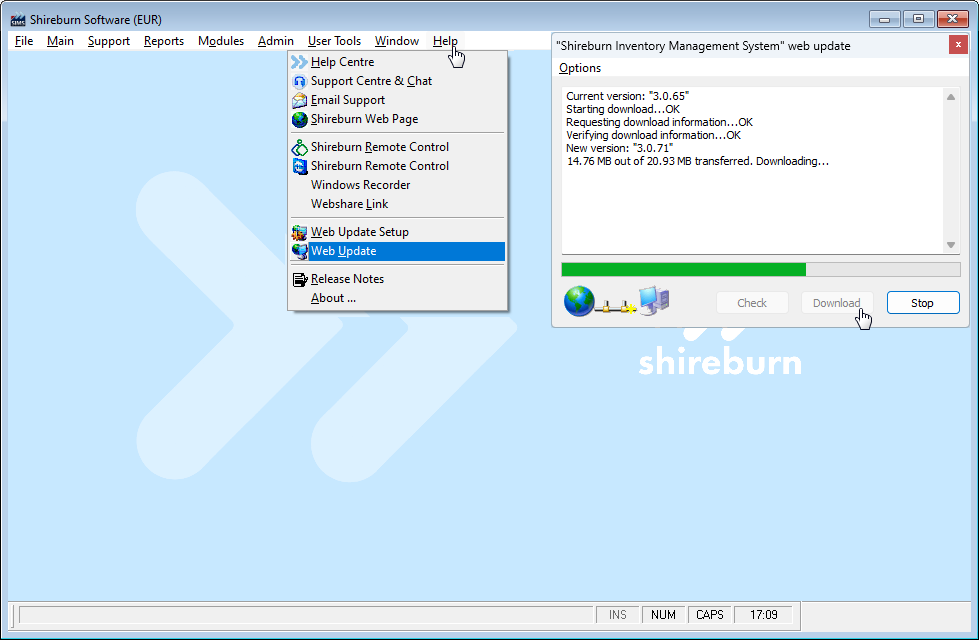The image size is (979, 640).
Task: Click the Email Support envelope icon
Action: click(x=300, y=100)
